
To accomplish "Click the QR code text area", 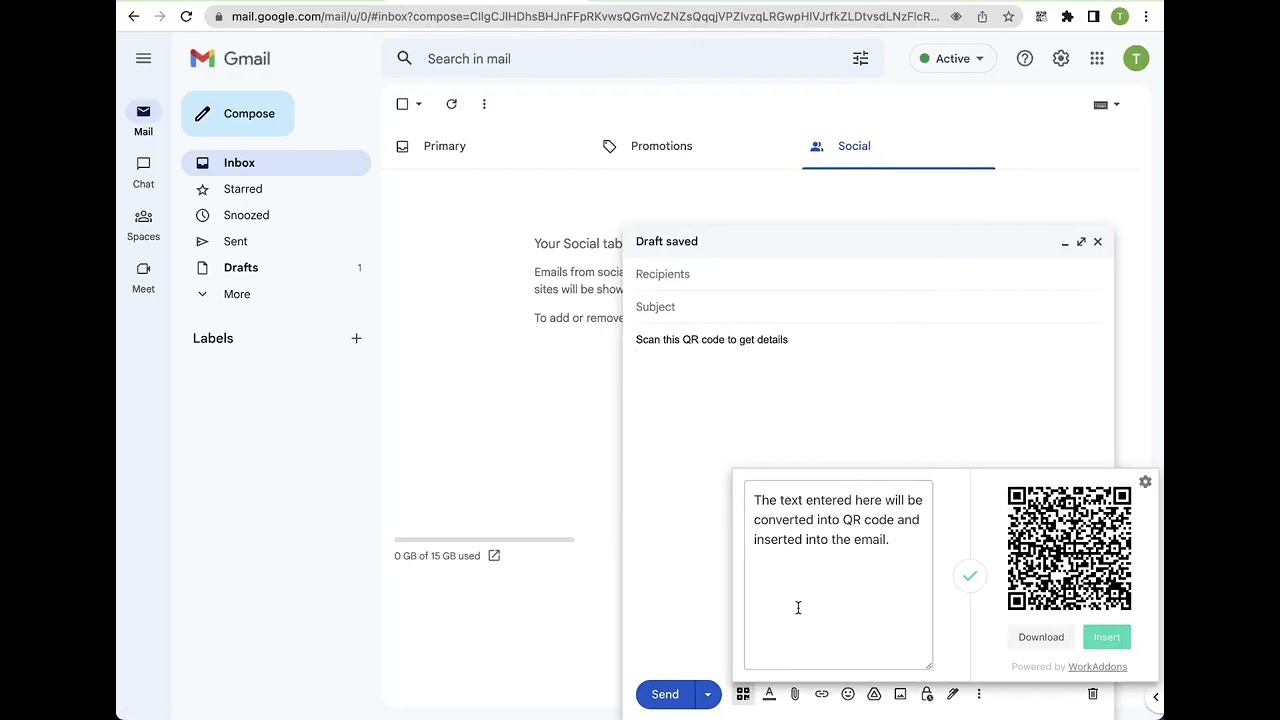I will [838, 575].
